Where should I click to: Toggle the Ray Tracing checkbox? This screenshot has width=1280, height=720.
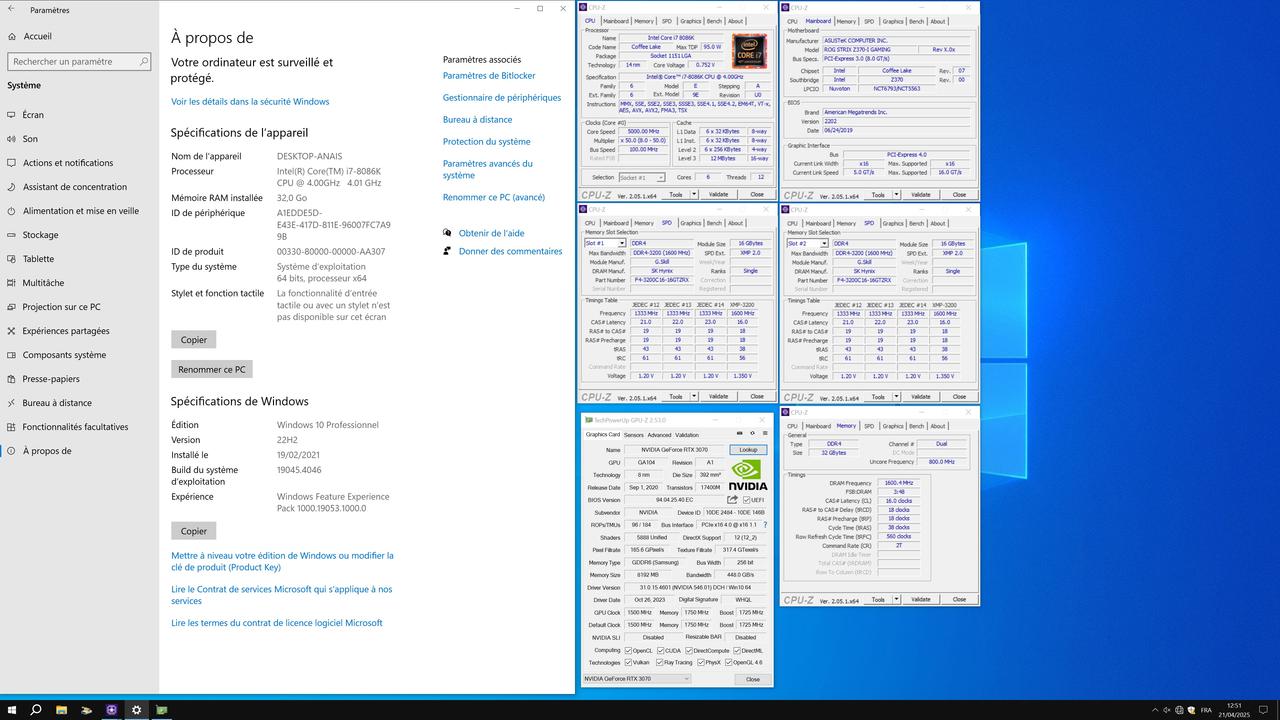pos(659,662)
